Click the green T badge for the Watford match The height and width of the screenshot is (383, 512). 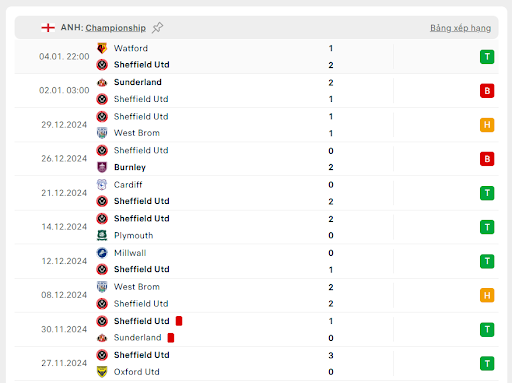click(x=487, y=57)
